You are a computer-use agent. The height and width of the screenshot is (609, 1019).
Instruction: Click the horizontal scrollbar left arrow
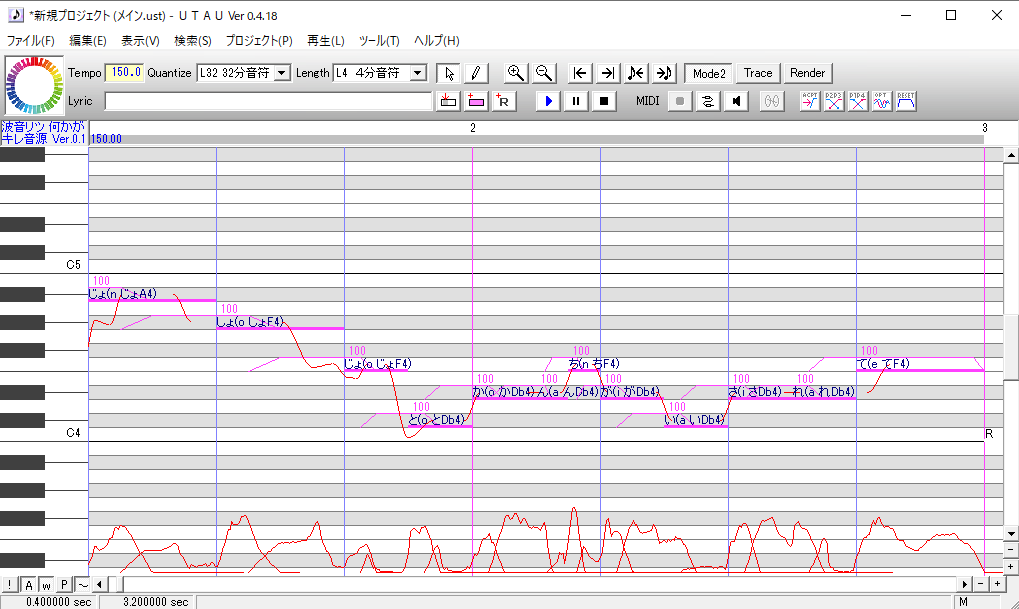(99, 584)
